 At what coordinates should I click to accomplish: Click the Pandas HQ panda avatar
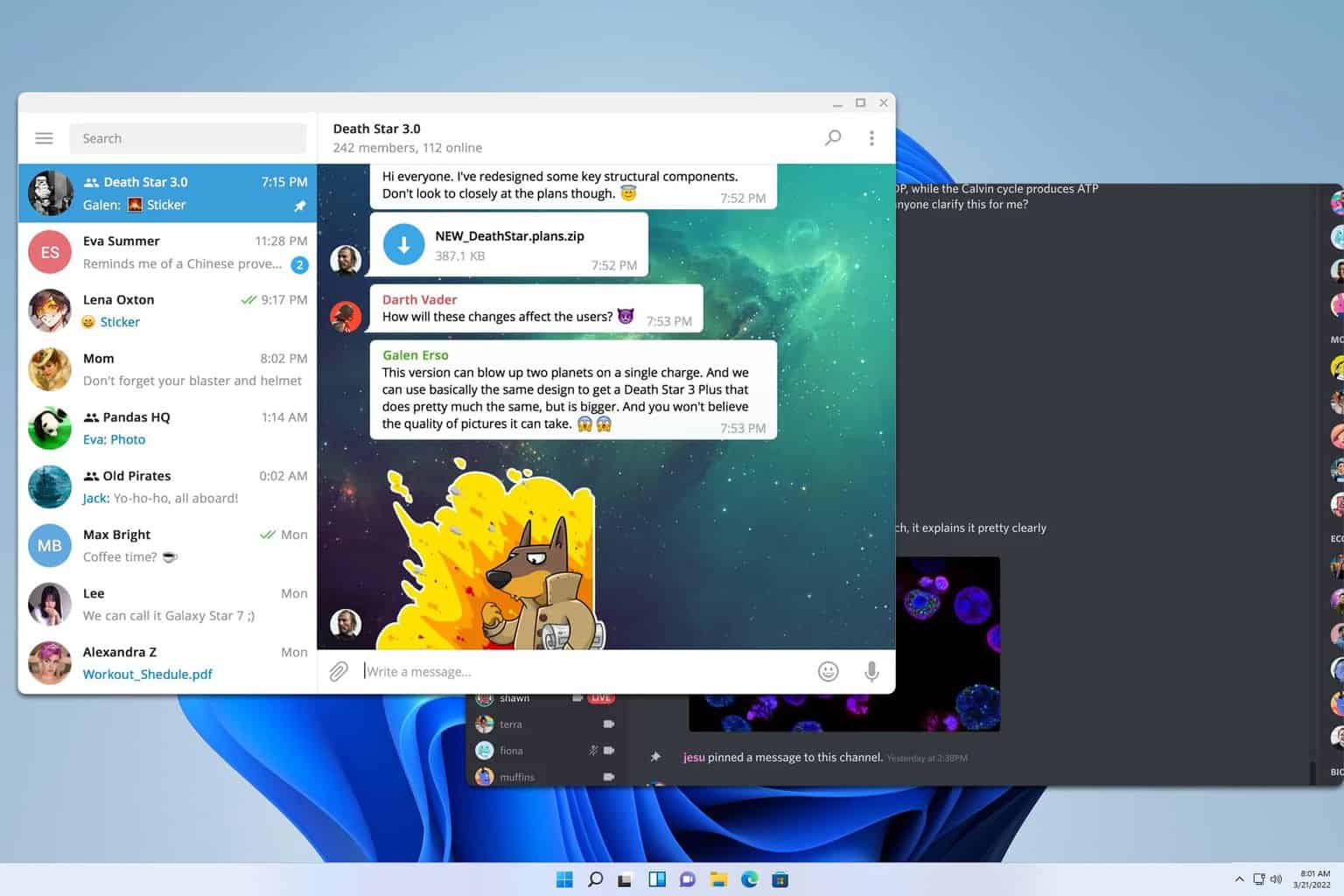pos(50,428)
